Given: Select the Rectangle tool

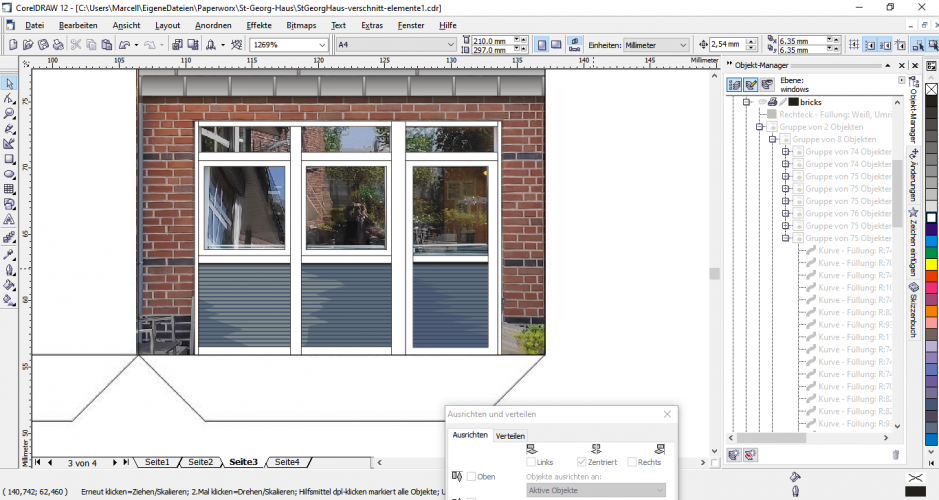Looking at the screenshot, I should (x=9, y=159).
